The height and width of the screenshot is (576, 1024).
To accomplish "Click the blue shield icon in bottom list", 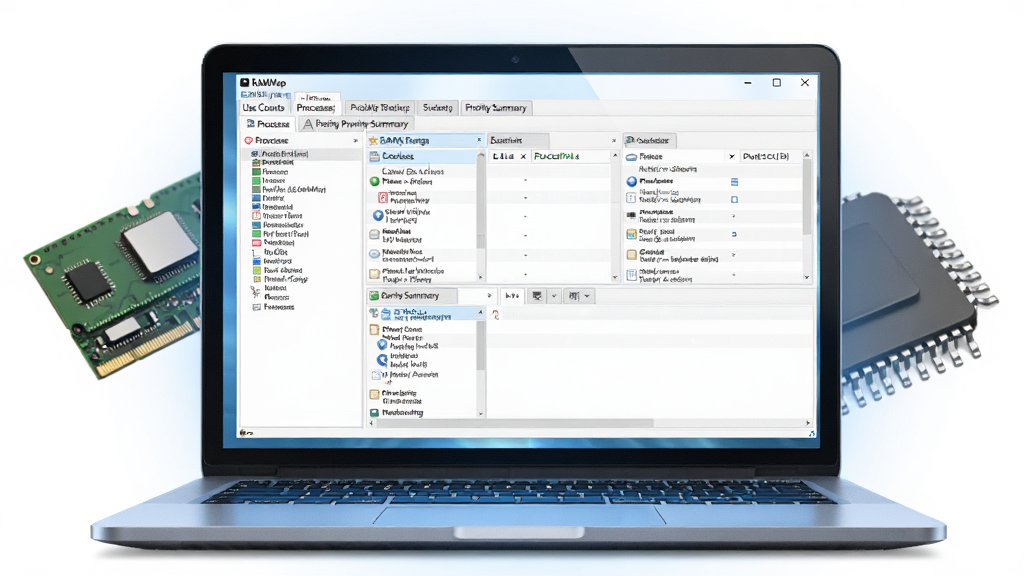I will coord(382,344).
